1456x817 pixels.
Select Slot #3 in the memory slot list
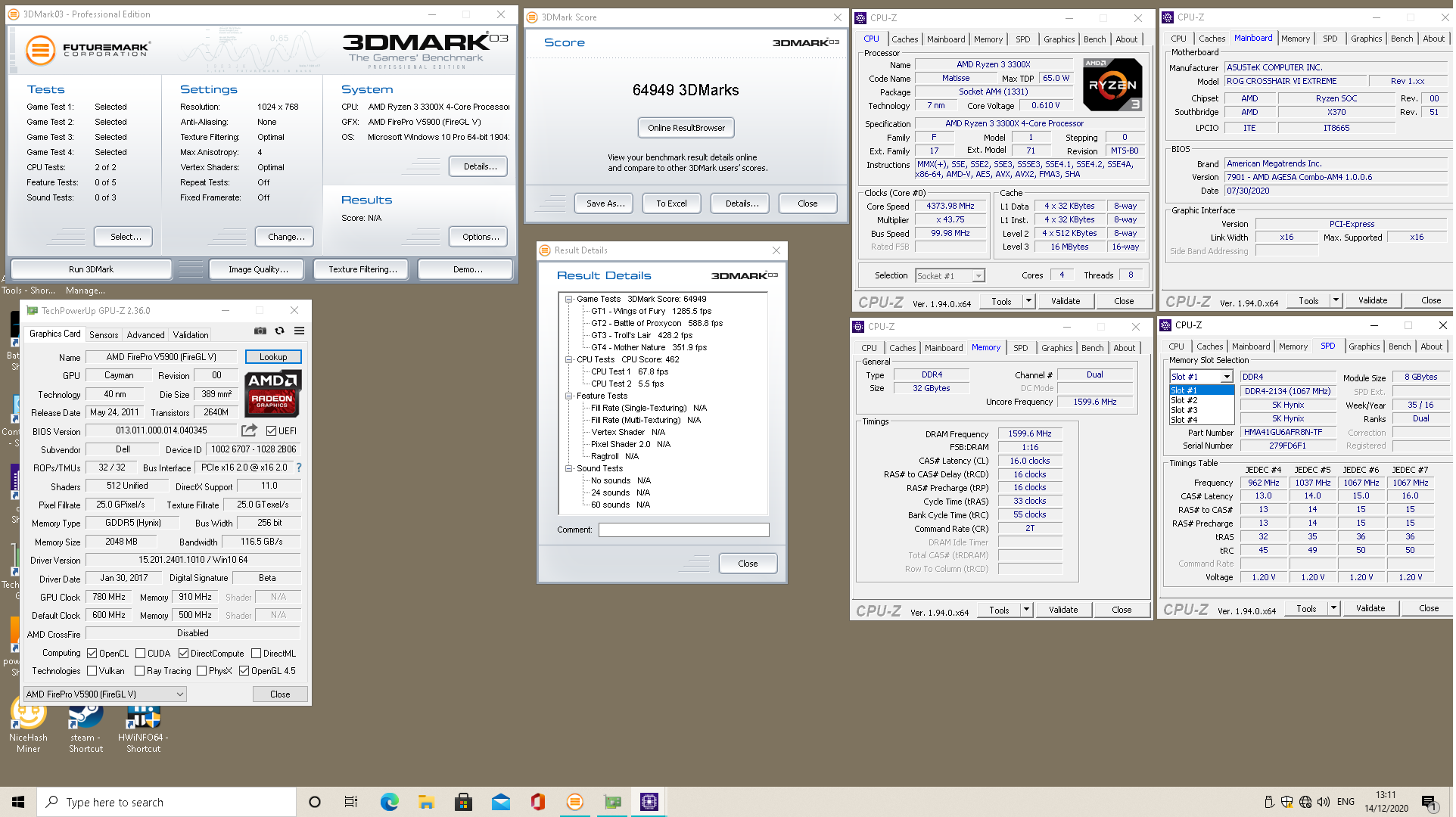1202,410
